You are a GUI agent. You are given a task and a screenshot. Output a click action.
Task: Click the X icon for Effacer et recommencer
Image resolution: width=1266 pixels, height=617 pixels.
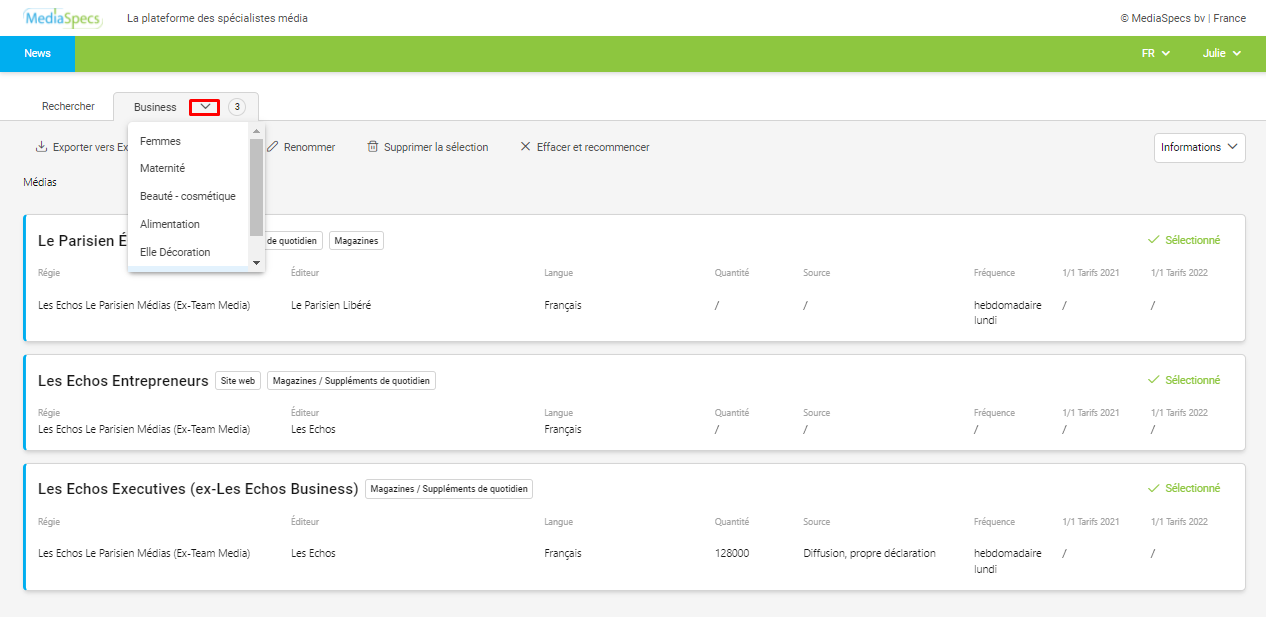(x=525, y=147)
